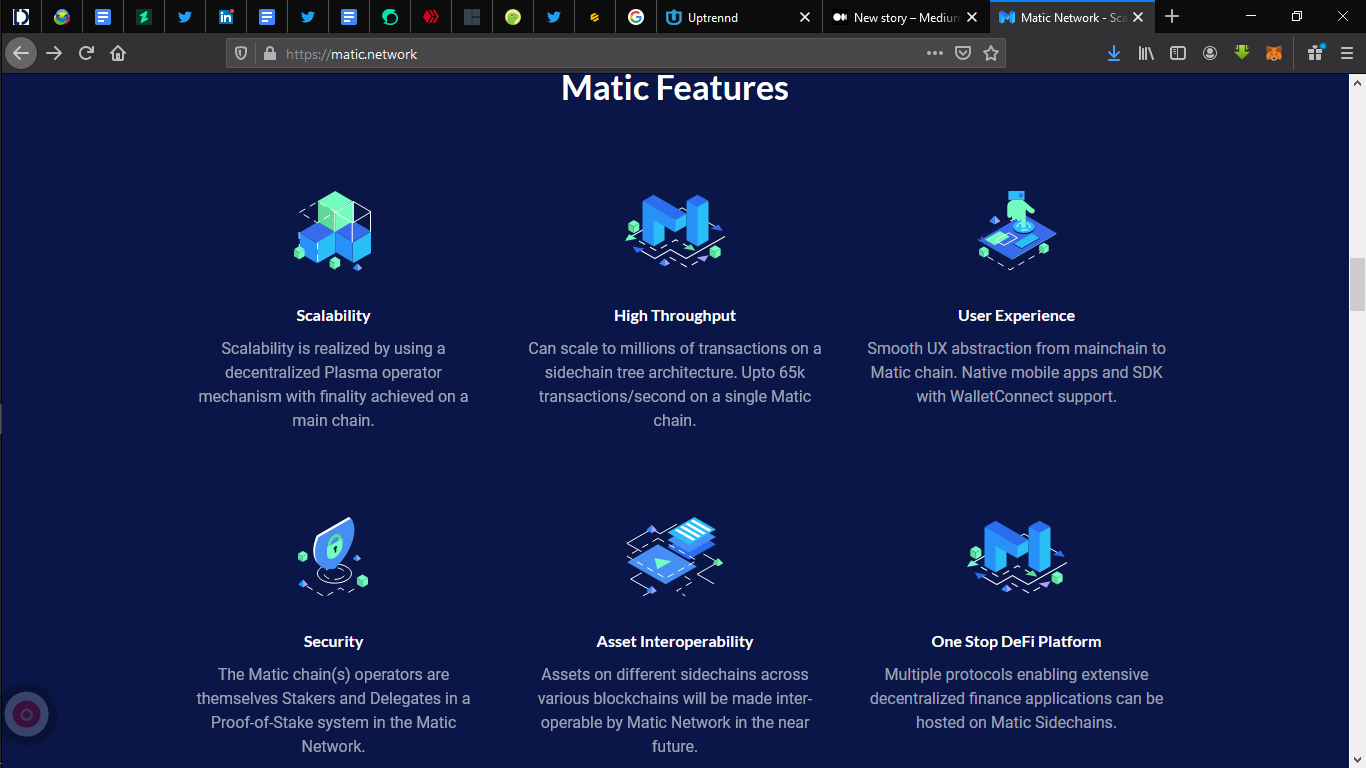Show site security padlock info
The image size is (1366, 768).
(x=269, y=53)
